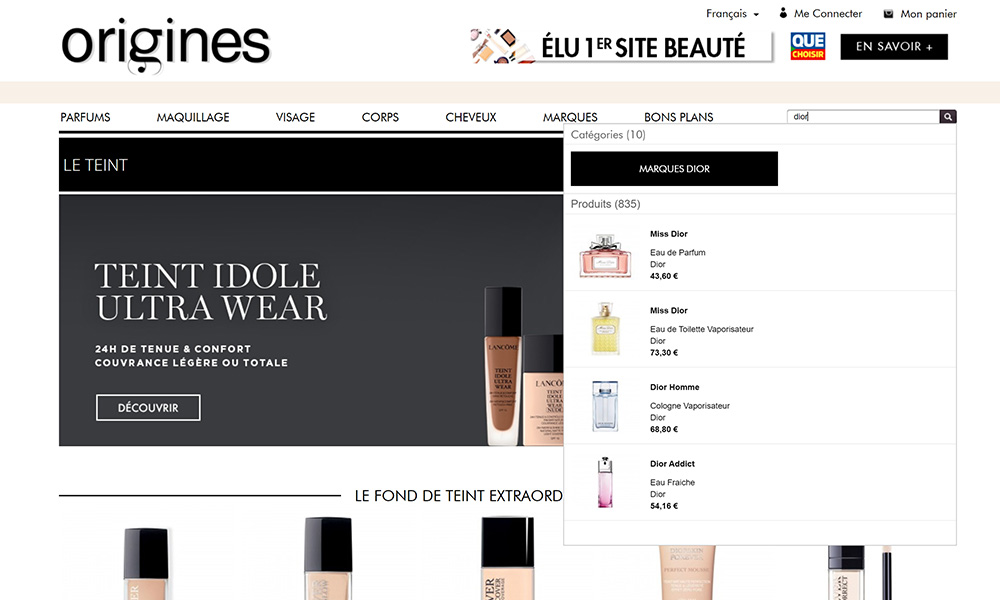Click the user icon for Me Connecter

coord(783,14)
